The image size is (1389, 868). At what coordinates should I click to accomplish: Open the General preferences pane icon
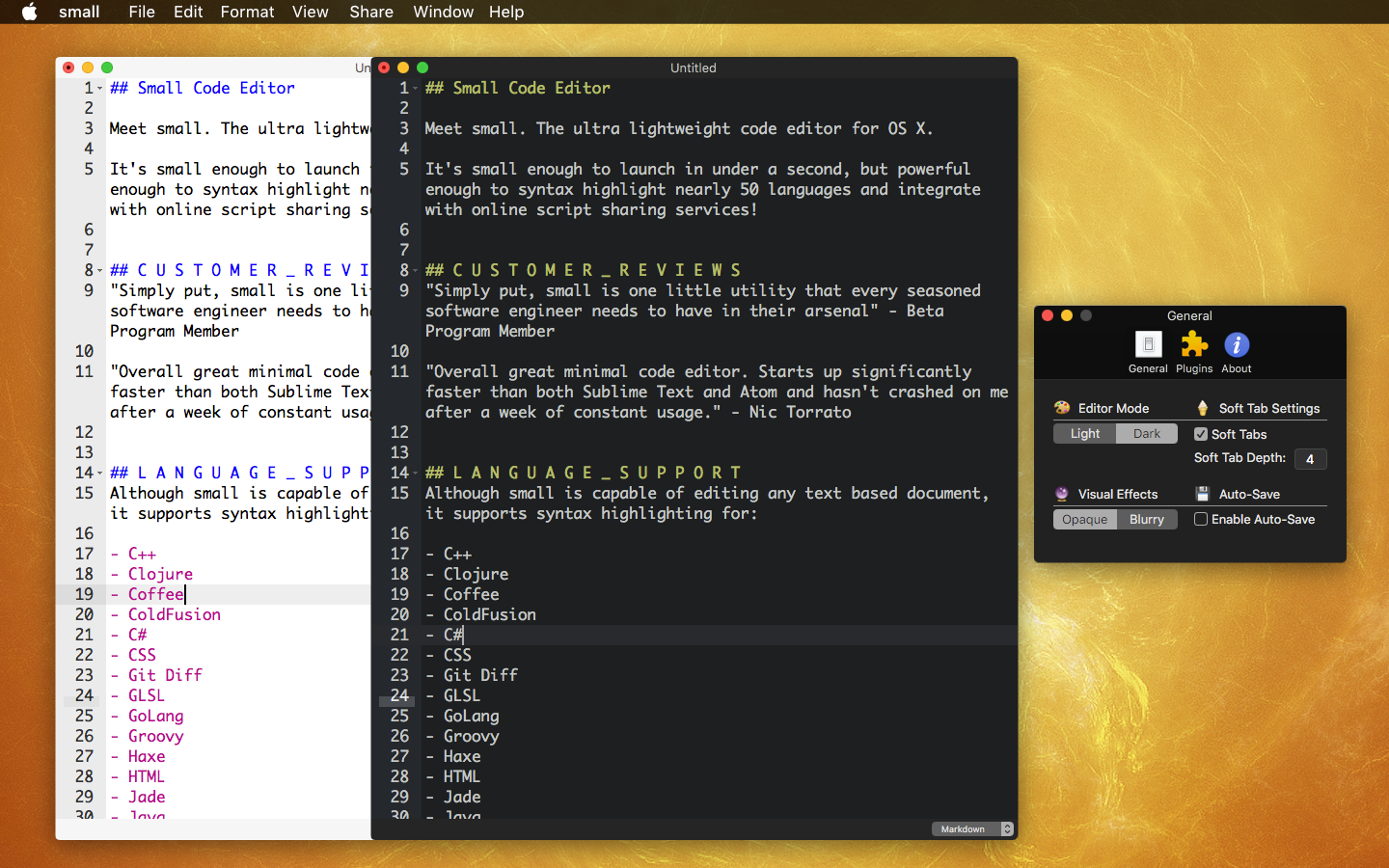point(1148,352)
